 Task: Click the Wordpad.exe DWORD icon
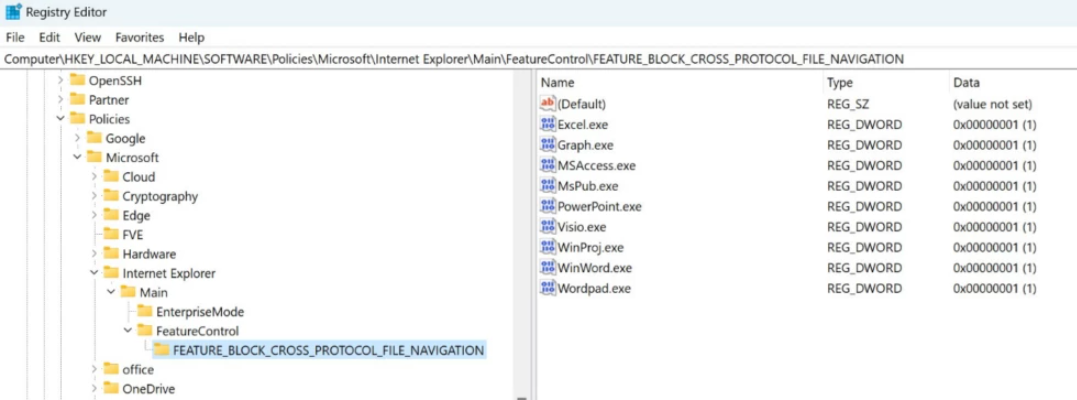pyautogui.click(x=547, y=288)
